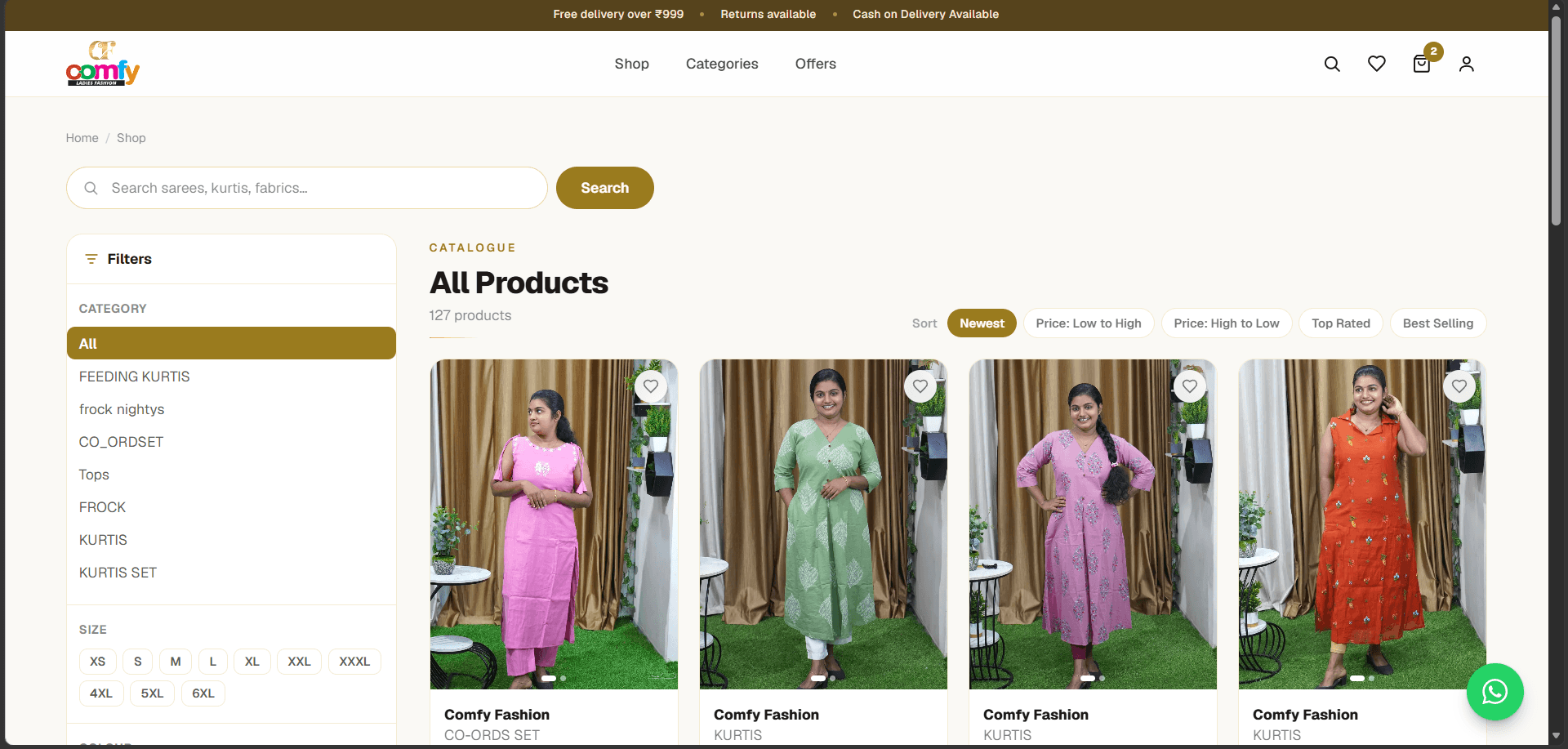Click the Comfy Ladies Fashion logo

(103, 64)
